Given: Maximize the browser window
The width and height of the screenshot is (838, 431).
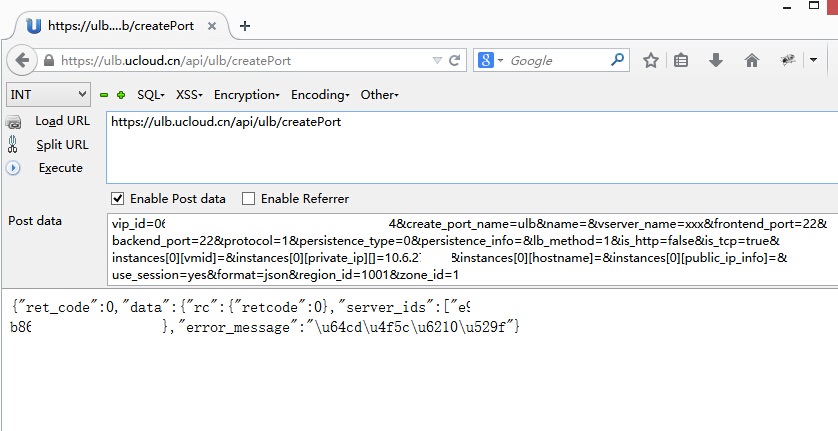Looking at the screenshot, I should [x=814, y=6].
